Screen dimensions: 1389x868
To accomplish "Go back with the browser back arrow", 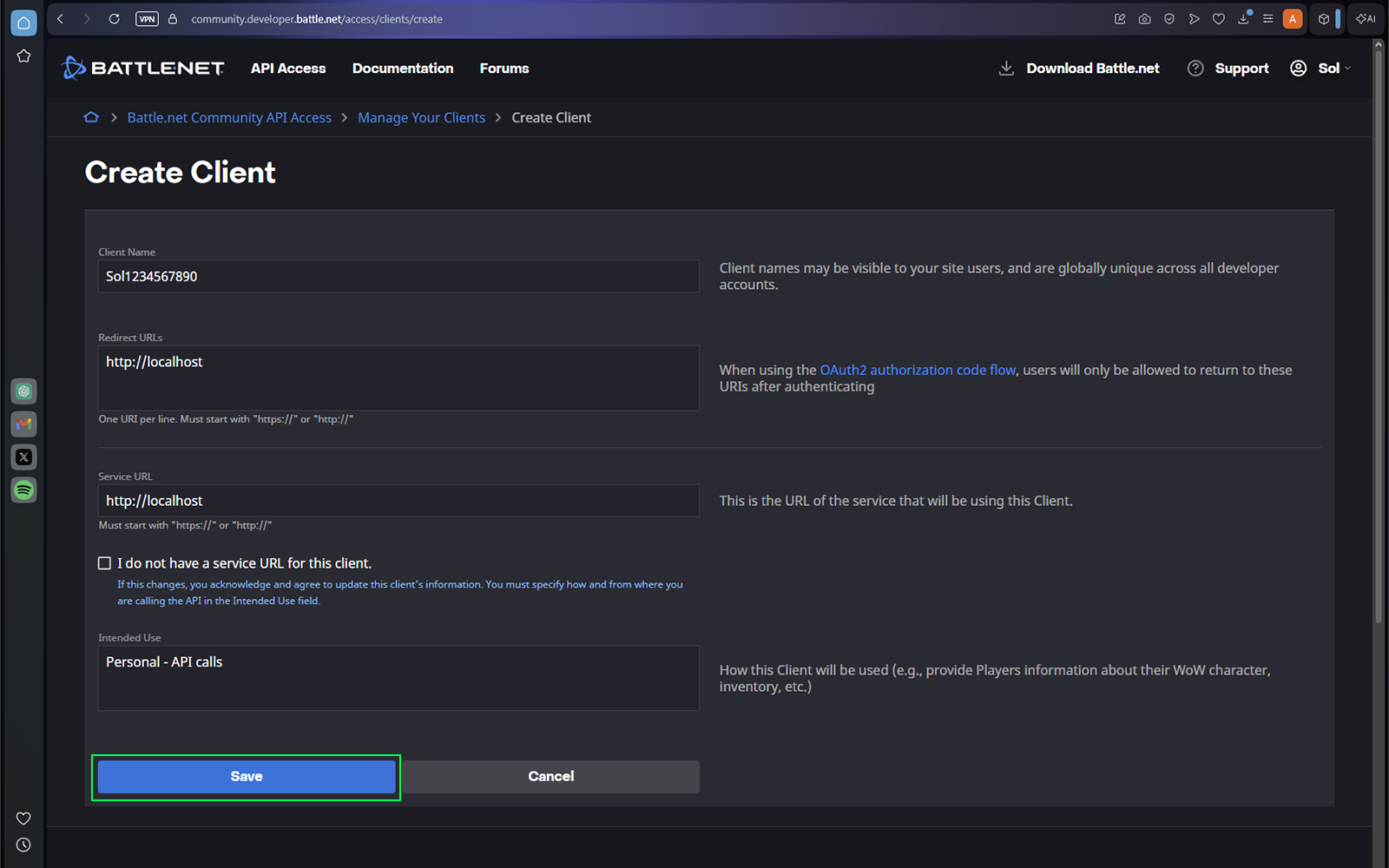I will (x=60, y=19).
